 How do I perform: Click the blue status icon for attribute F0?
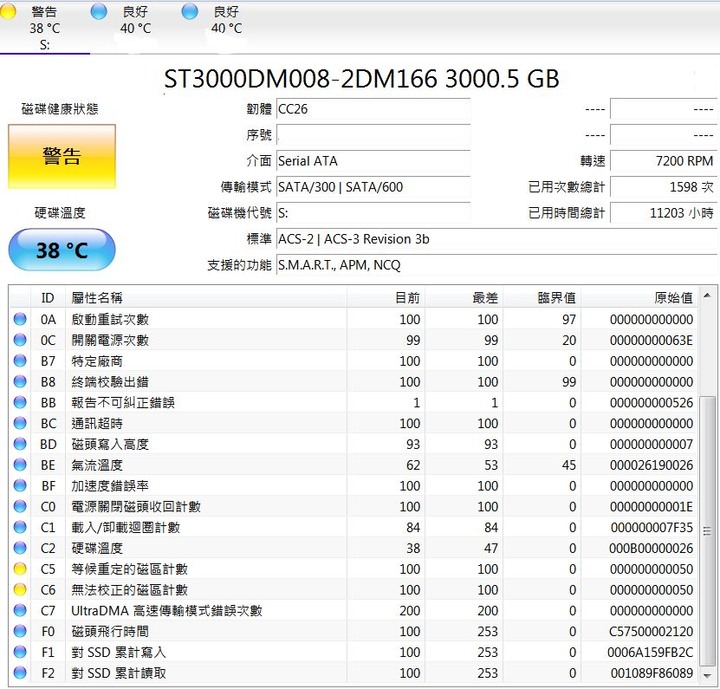tap(20, 632)
